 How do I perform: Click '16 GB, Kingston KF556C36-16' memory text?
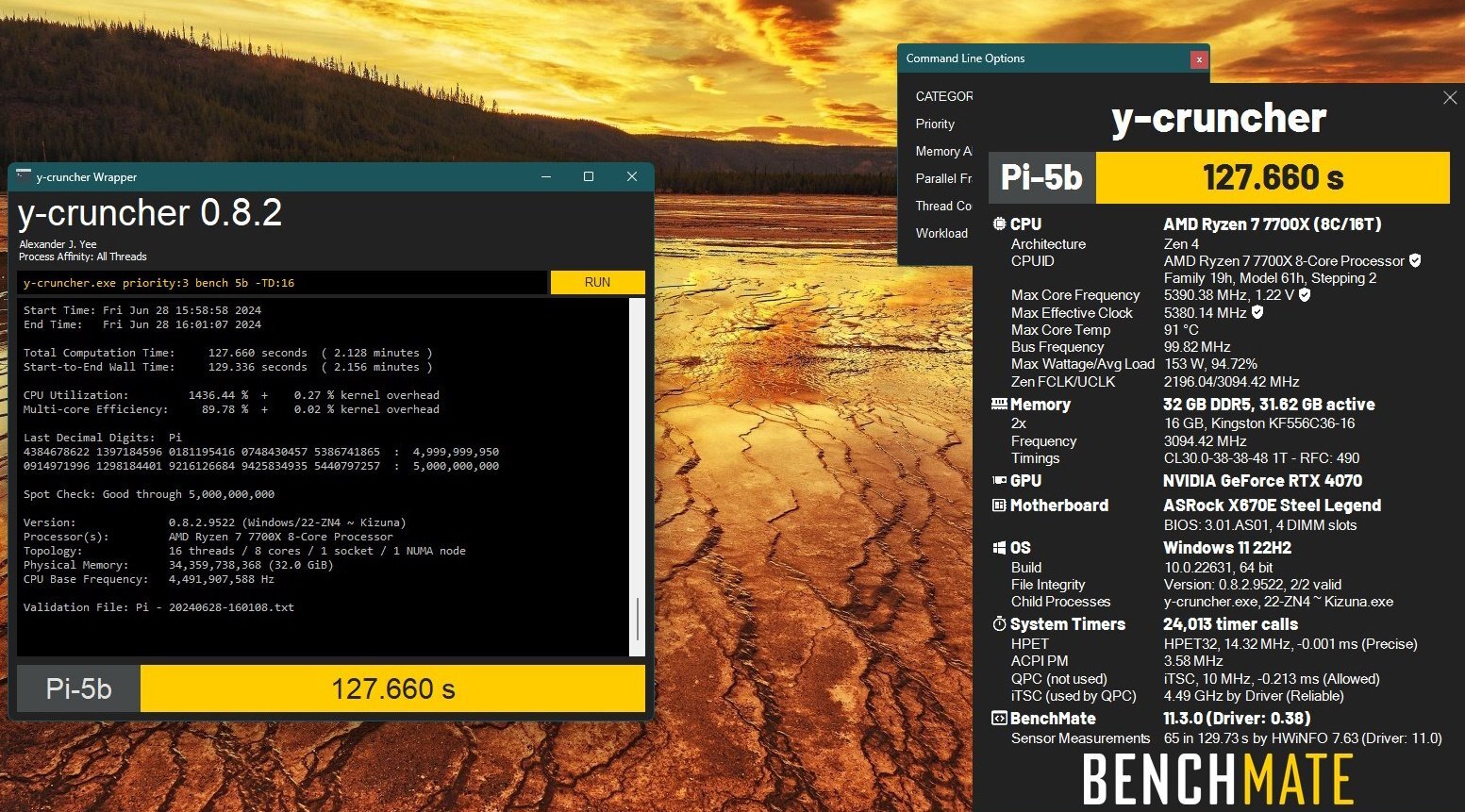click(x=1259, y=423)
